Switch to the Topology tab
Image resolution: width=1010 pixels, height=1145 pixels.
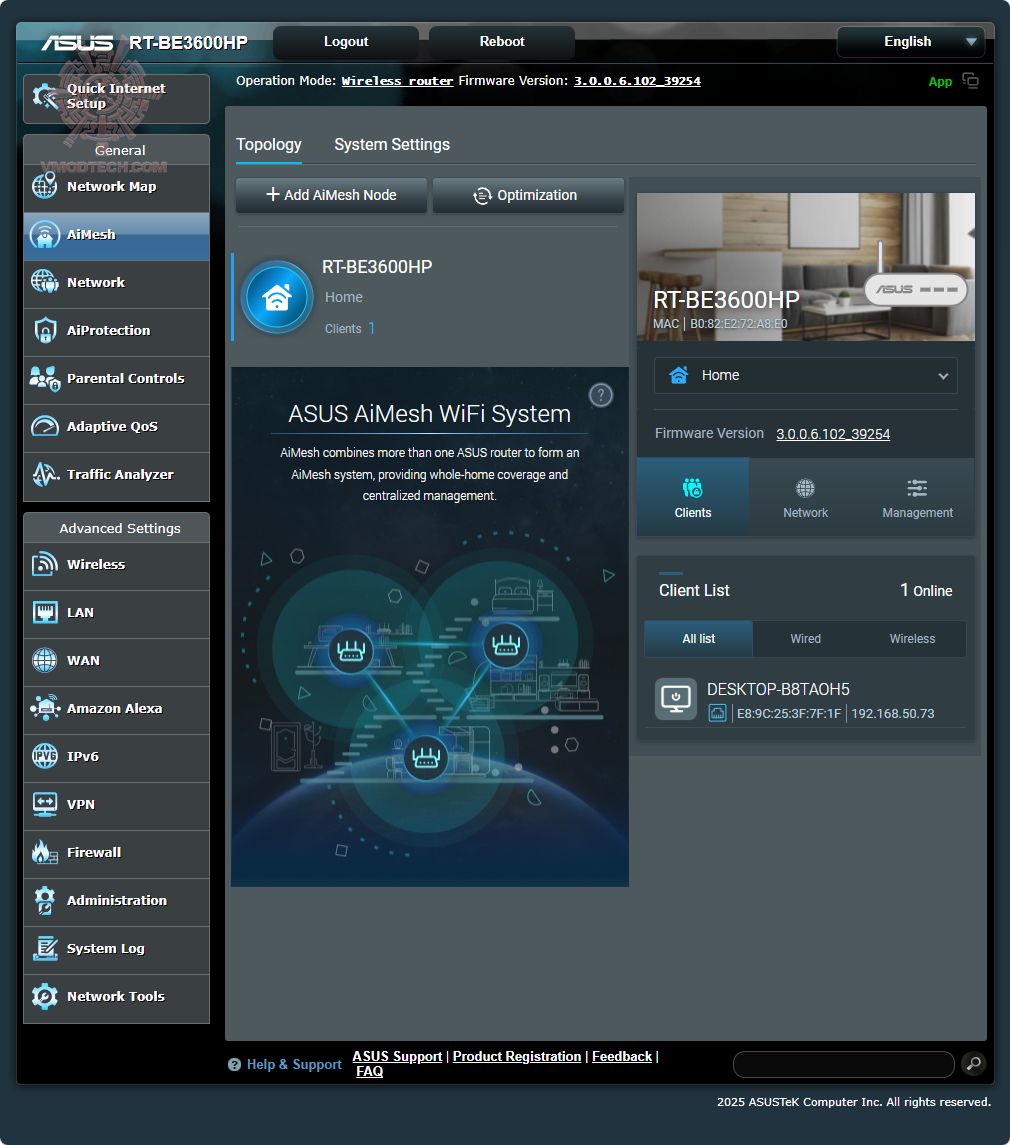pyautogui.click(x=269, y=145)
